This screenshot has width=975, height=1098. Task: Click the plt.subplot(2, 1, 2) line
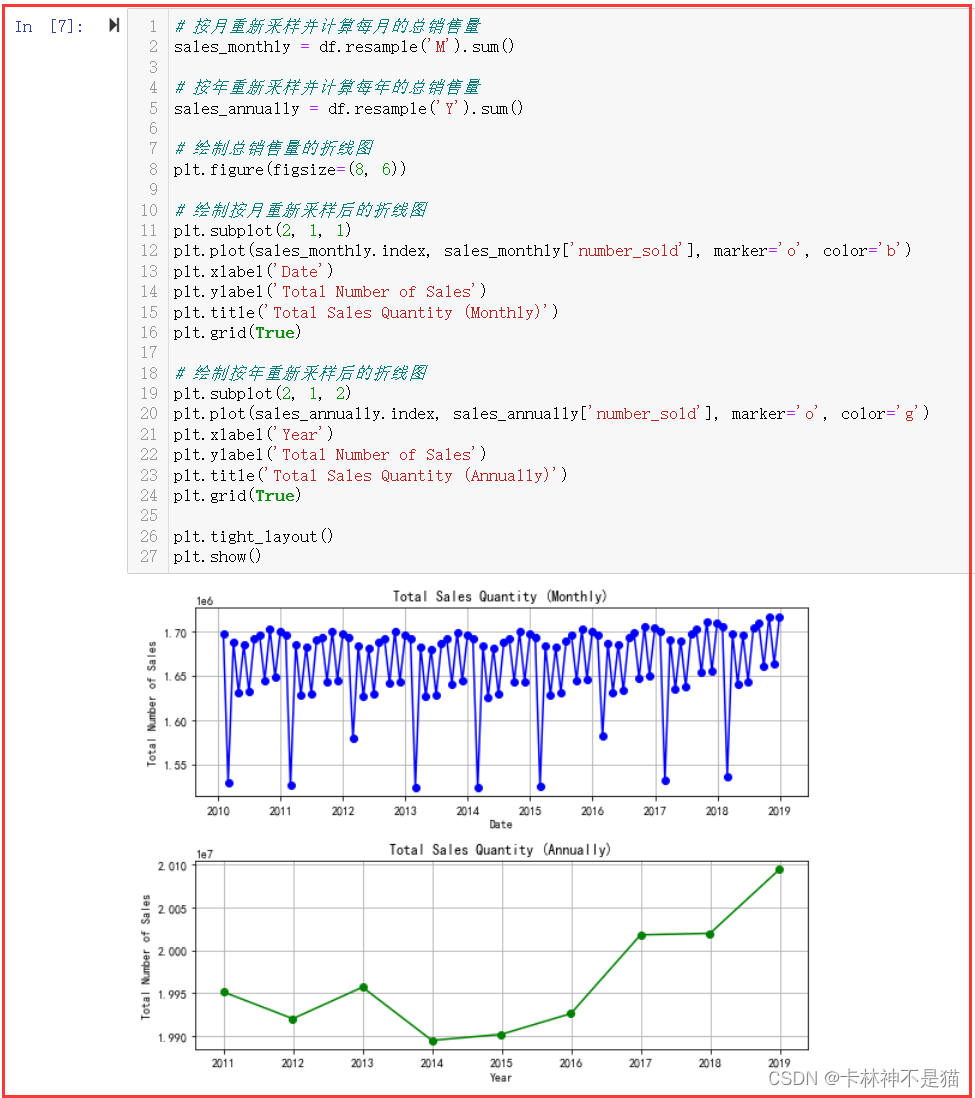(x=263, y=394)
